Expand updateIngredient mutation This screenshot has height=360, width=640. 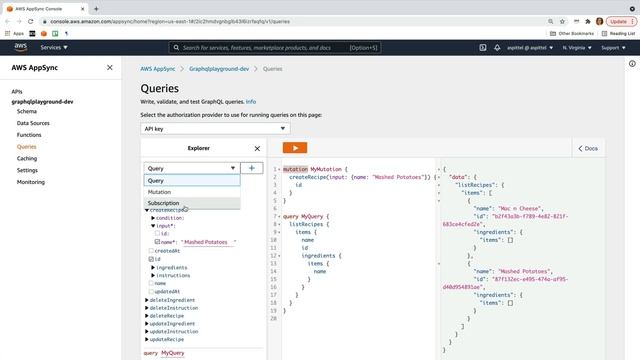147,324
